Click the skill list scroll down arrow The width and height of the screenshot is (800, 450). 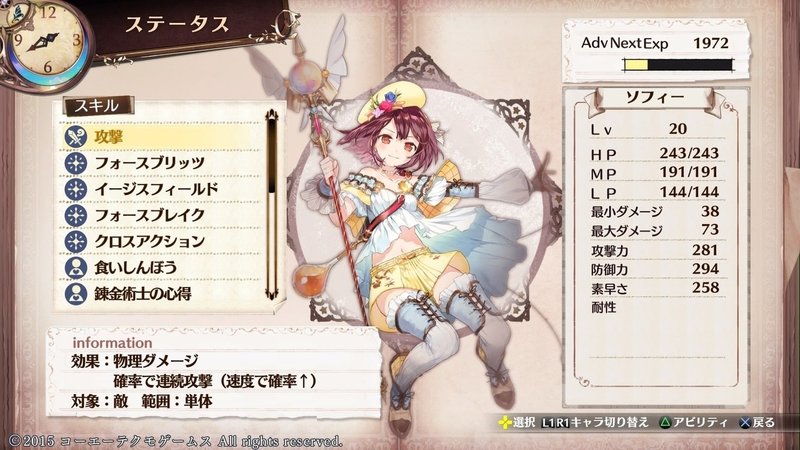pos(272,293)
